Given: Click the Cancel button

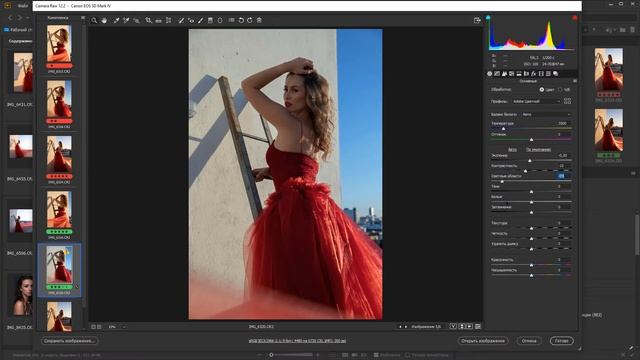Looking at the screenshot, I should tap(529, 341).
